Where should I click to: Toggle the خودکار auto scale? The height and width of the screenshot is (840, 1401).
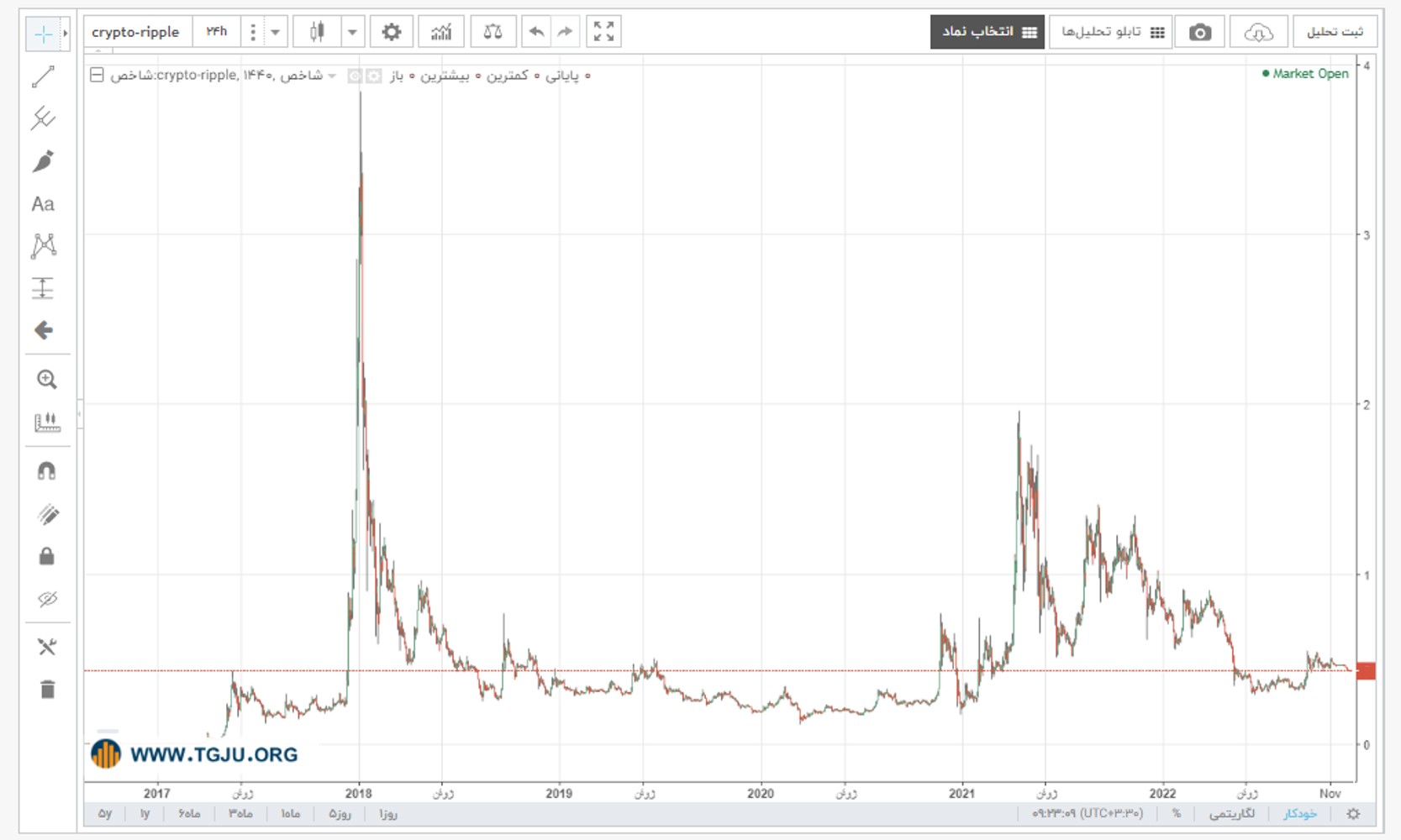(1299, 813)
